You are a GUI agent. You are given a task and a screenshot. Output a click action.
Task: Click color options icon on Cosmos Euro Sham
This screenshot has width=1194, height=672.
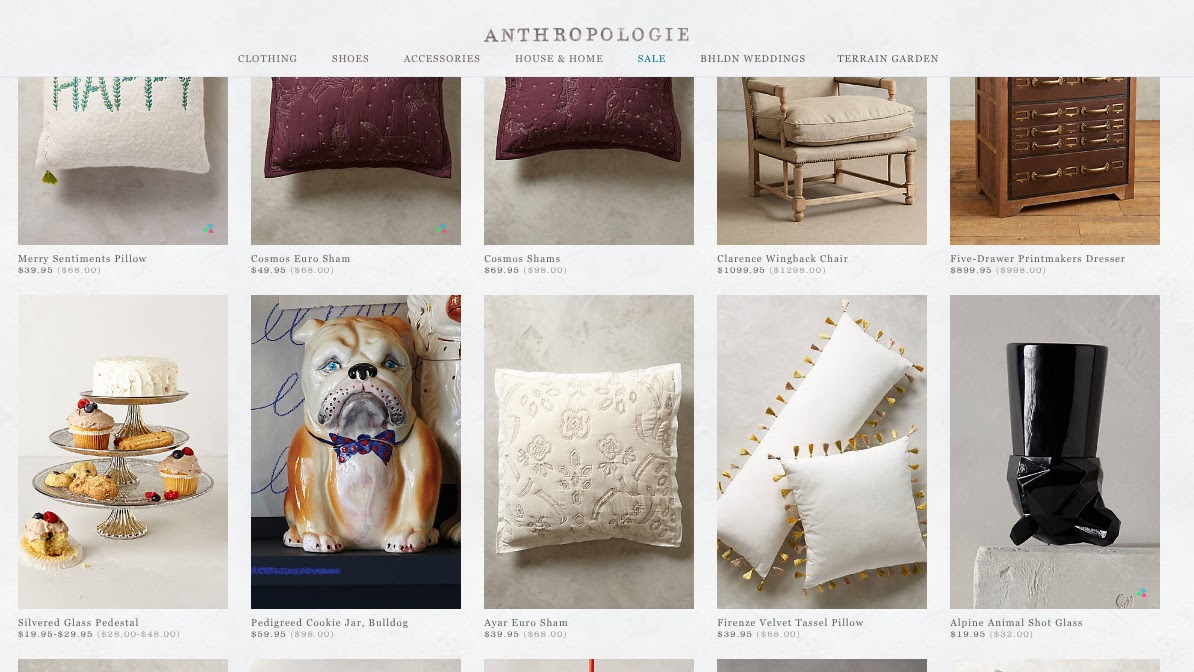click(442, 229)
